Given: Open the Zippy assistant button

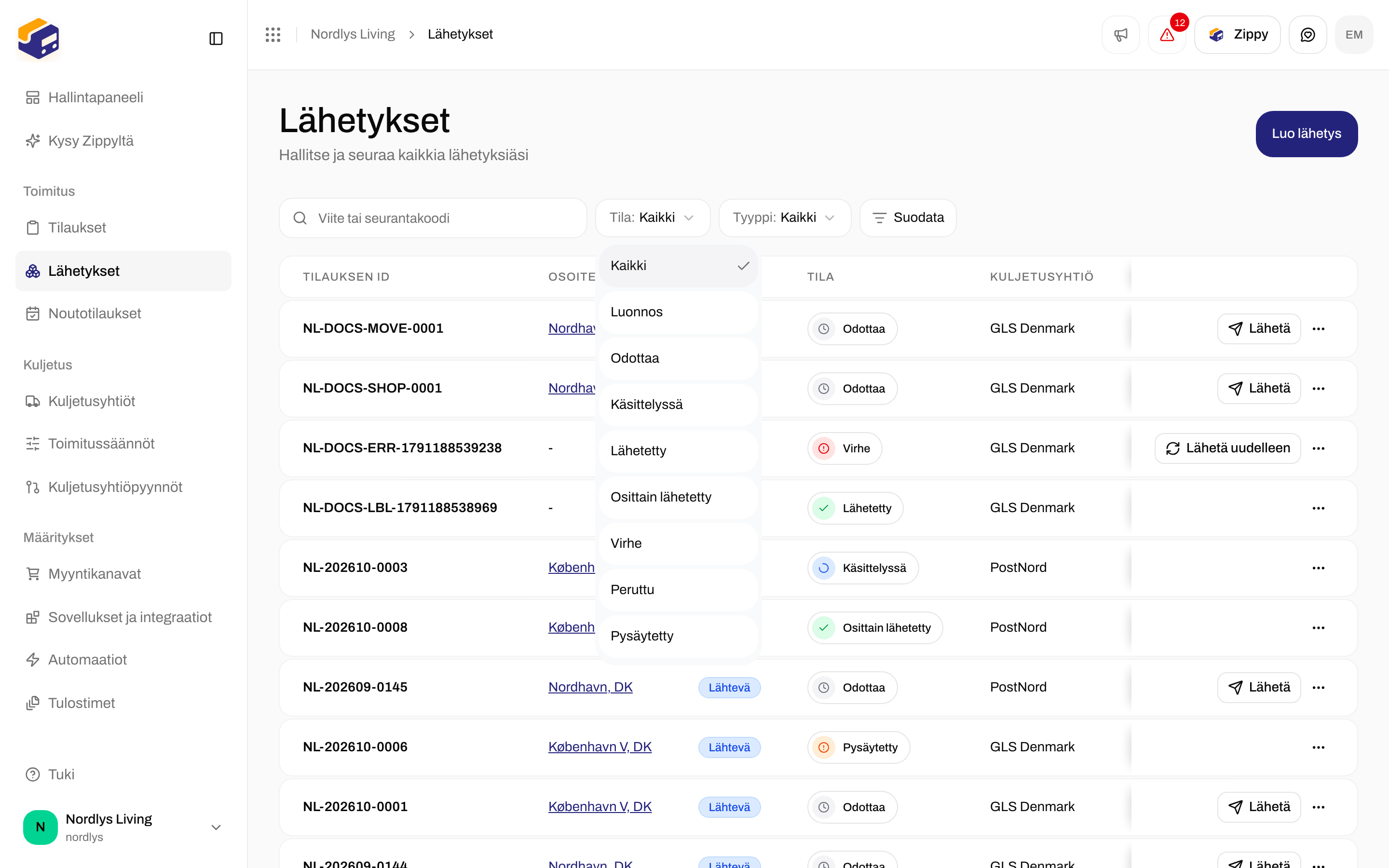Looking at the screenshot, I should [x=1237, y=34].
